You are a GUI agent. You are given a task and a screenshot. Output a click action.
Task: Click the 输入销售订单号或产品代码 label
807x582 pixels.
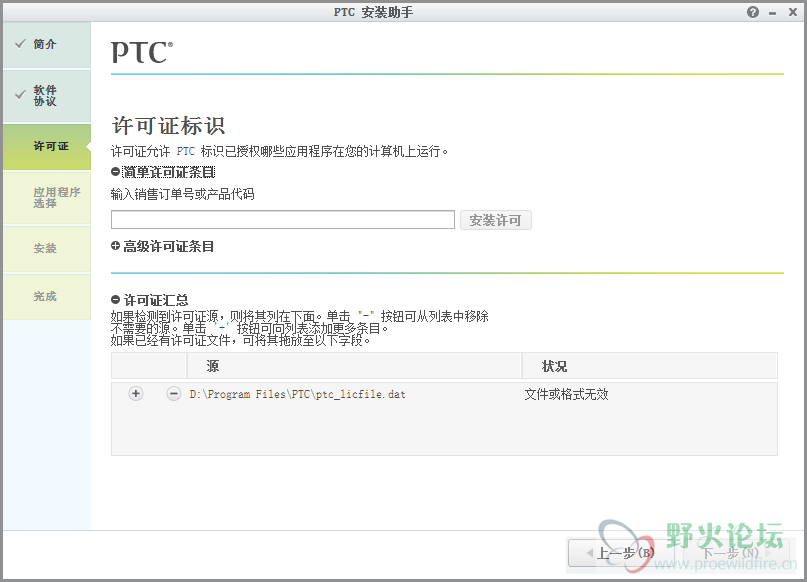tap(183, 194)
